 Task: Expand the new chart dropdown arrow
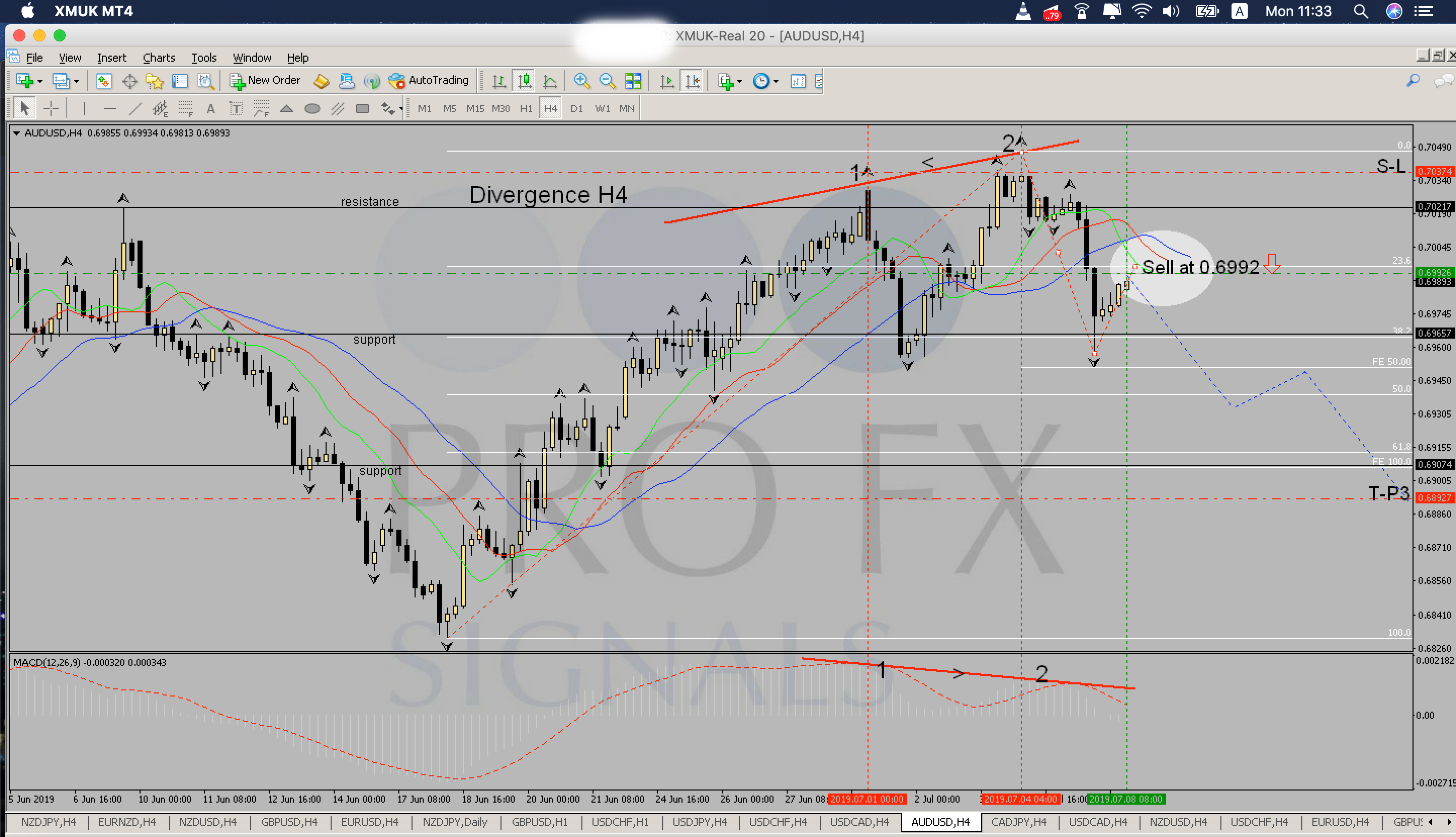[x=40, y=81]
